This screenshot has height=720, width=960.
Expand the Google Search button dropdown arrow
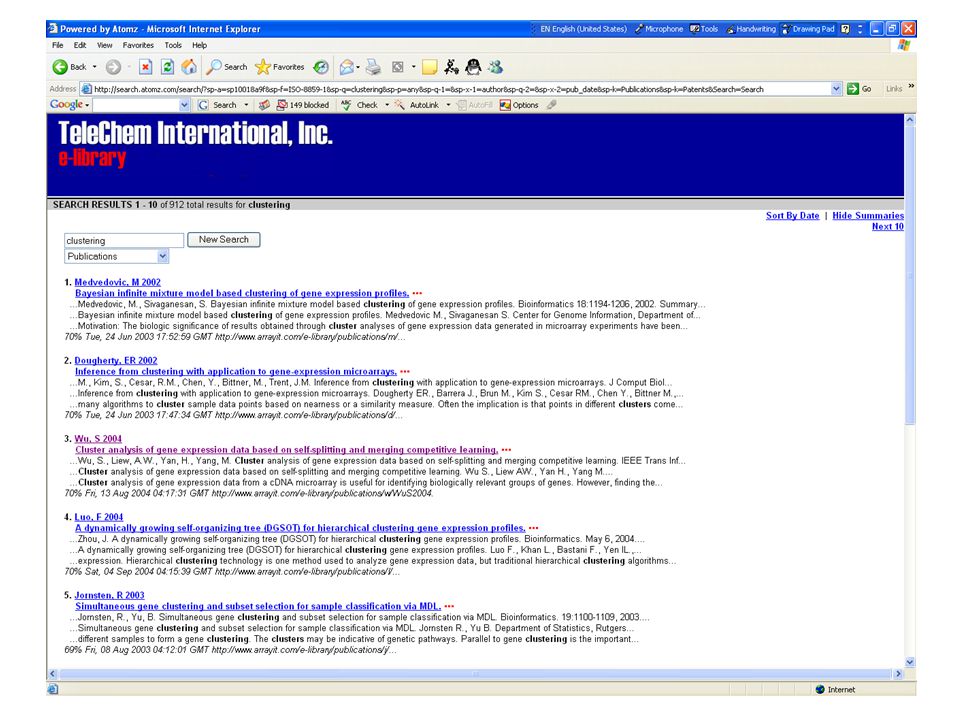[247, 105]
